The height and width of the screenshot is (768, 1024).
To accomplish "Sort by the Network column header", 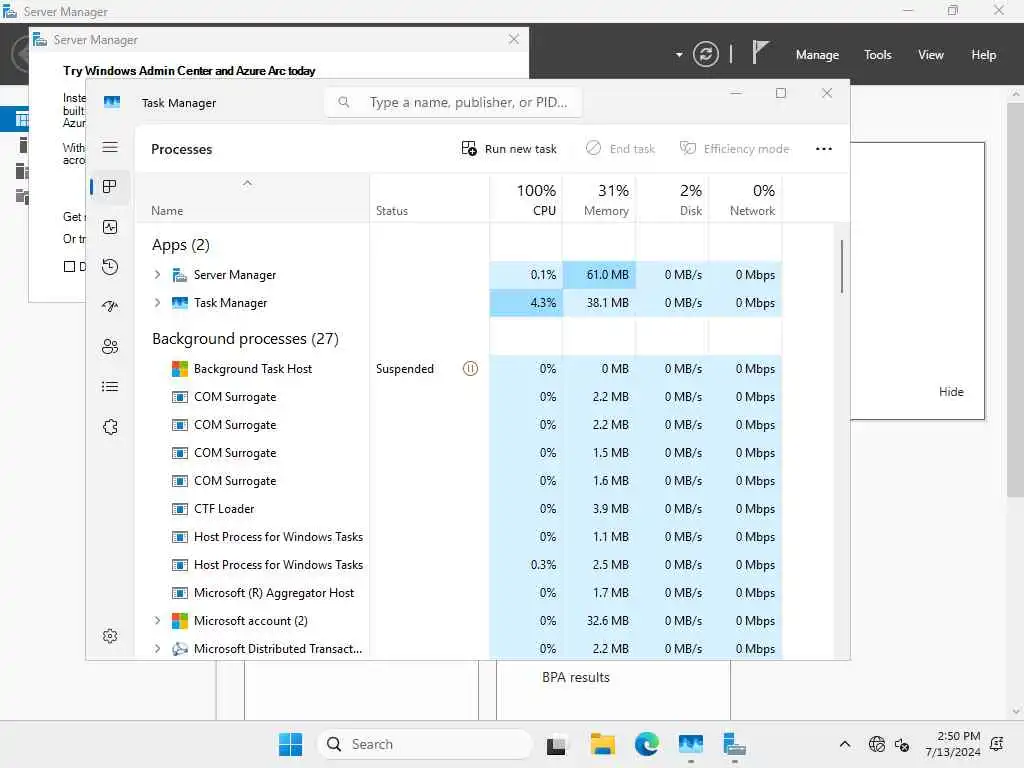I will tap(745, 199).
